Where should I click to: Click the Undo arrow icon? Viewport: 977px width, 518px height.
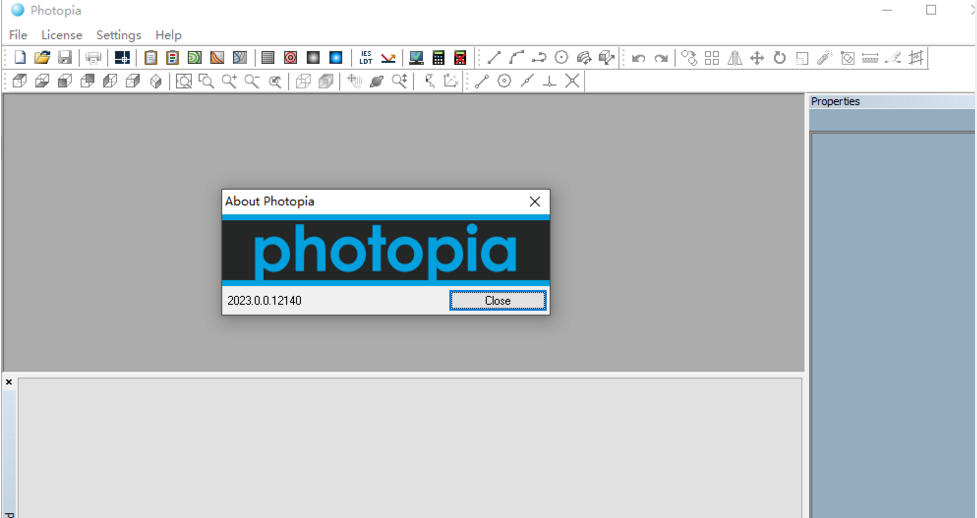[x=639, y=59]
